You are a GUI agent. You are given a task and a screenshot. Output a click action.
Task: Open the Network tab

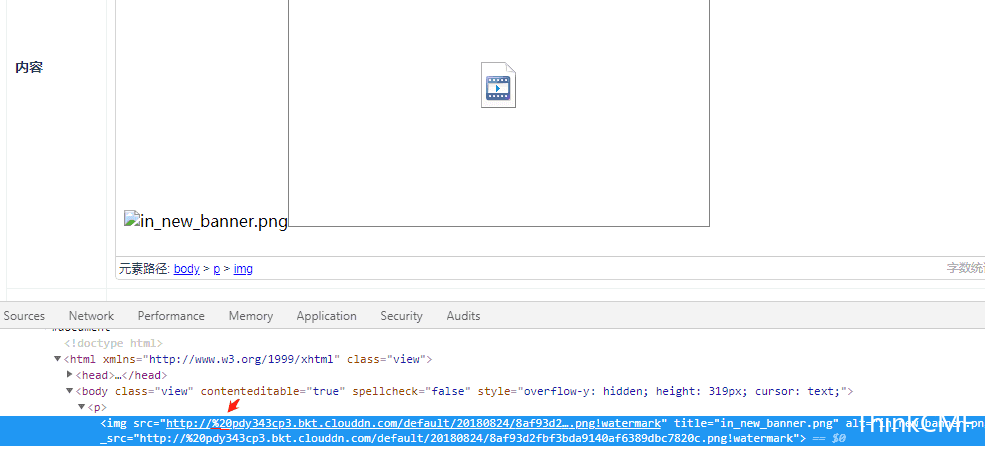click(x=91, y=316)
